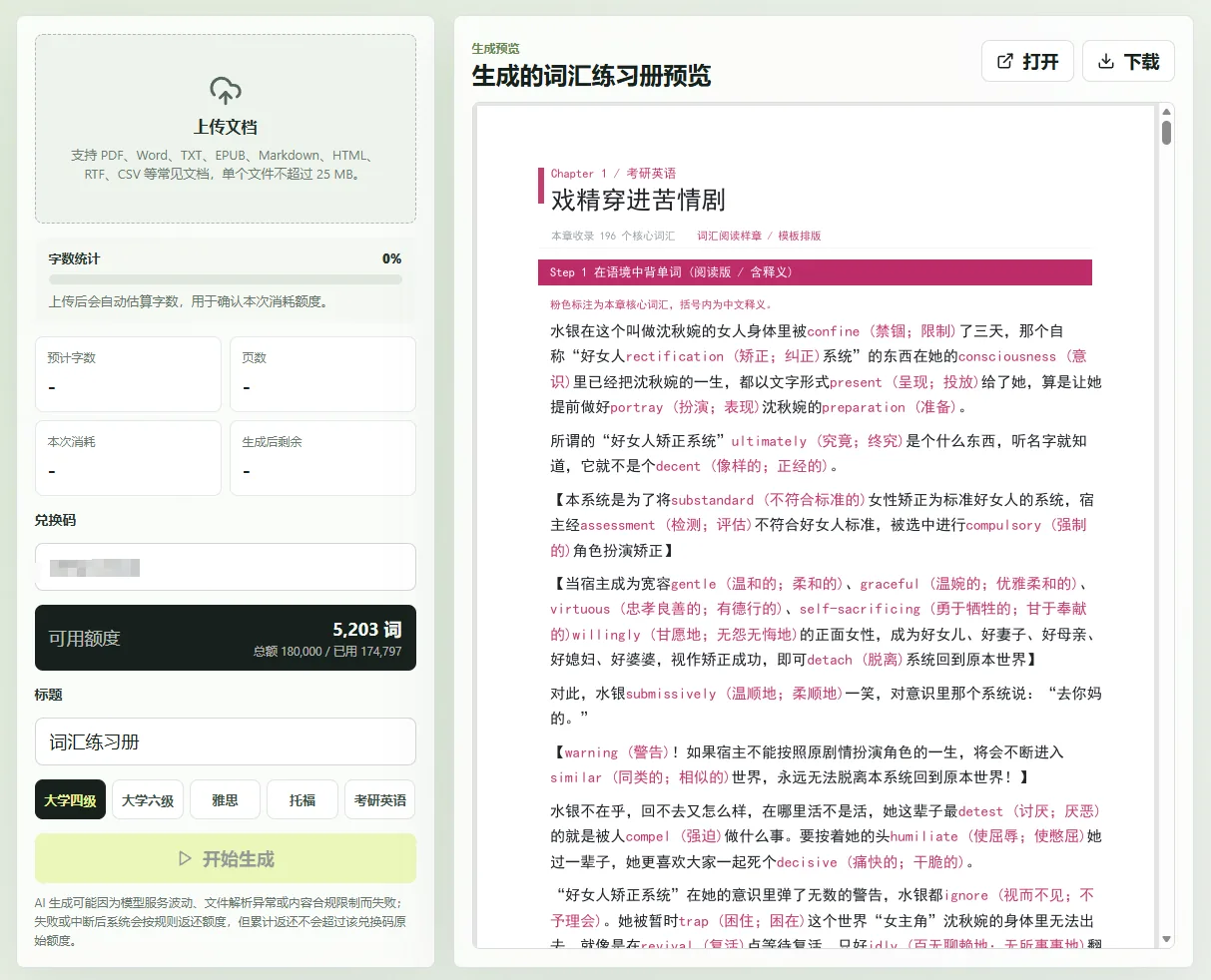The width and height of the screenshot is (1211, 980).
Task: Click the 5,203 词 quota value
Action: [x=367, y=629]
